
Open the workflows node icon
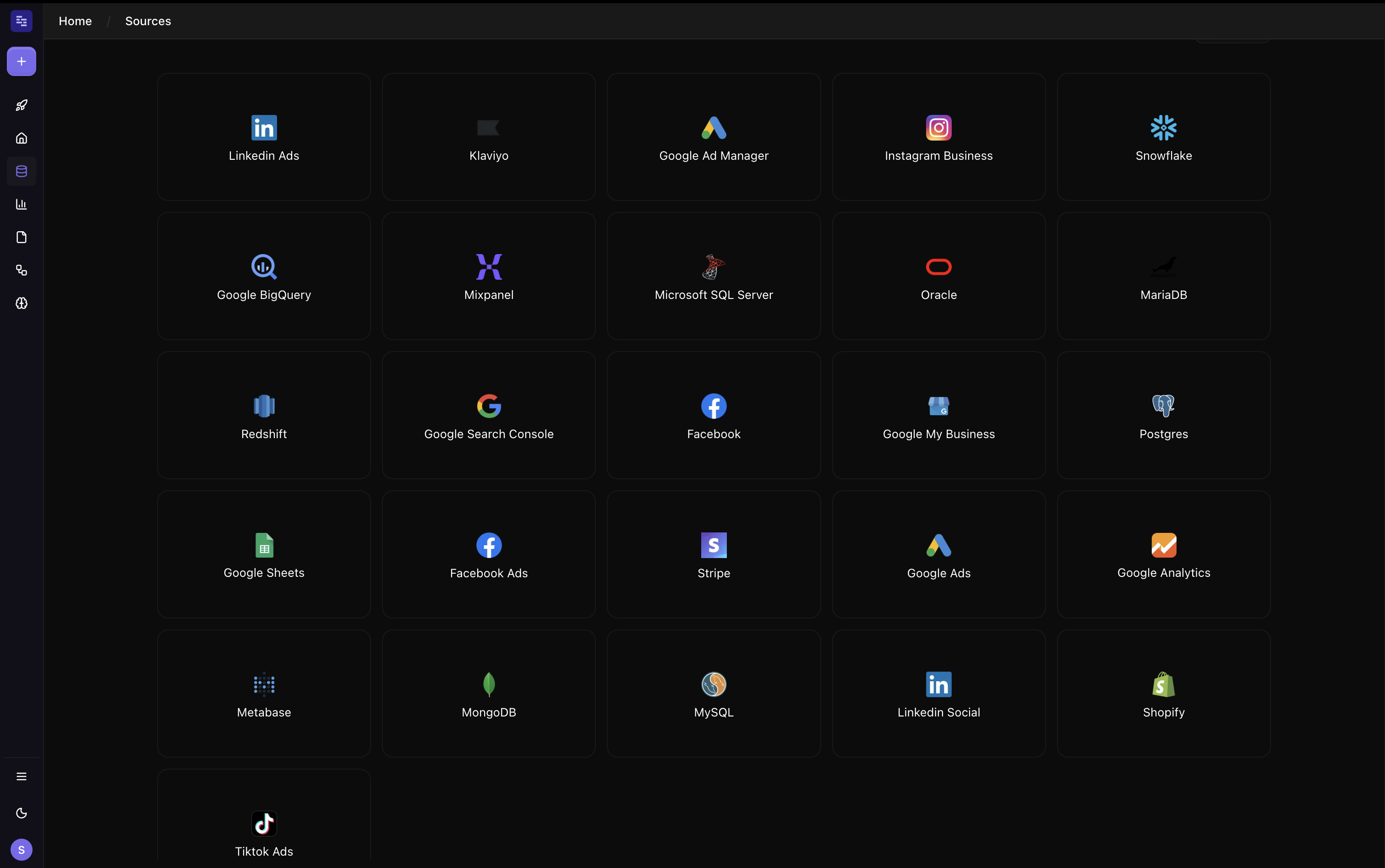click(21, 271)
